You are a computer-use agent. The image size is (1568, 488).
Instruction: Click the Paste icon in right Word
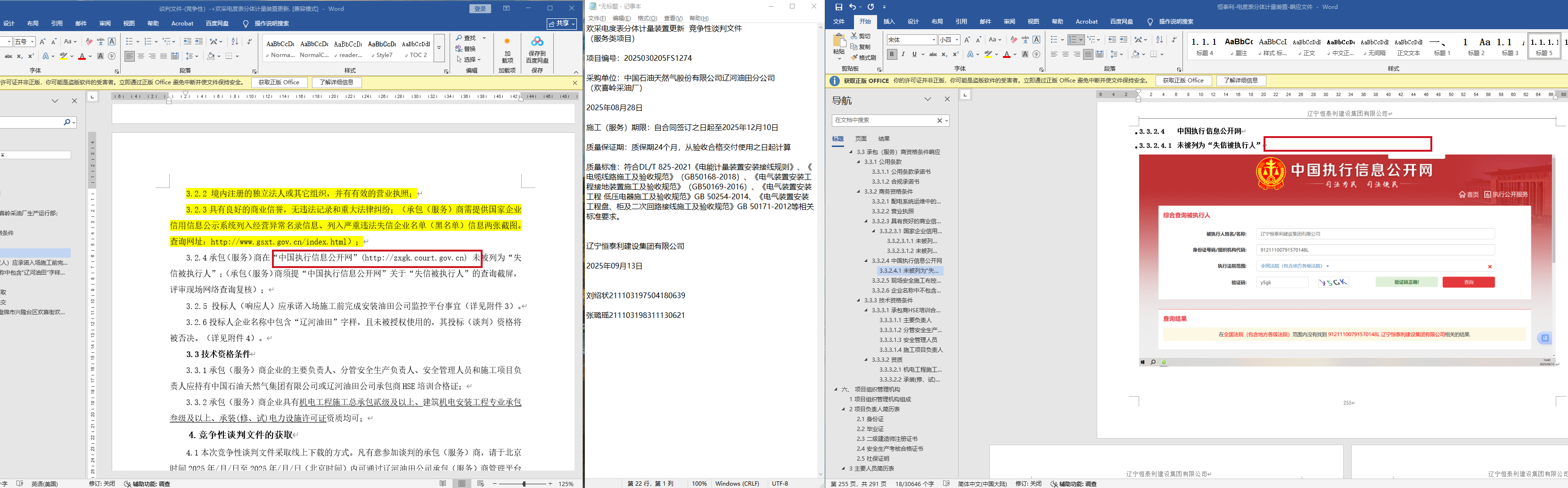839,41
